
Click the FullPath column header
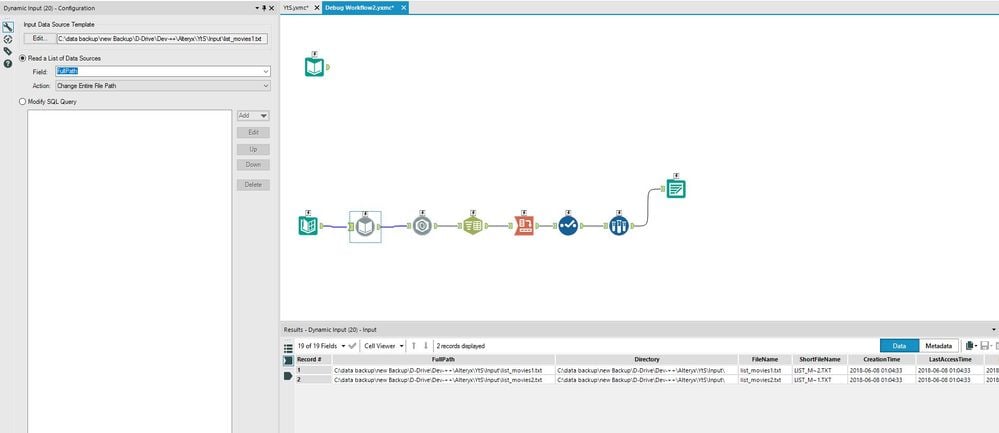pyautogui.click(x=443, y=360)
